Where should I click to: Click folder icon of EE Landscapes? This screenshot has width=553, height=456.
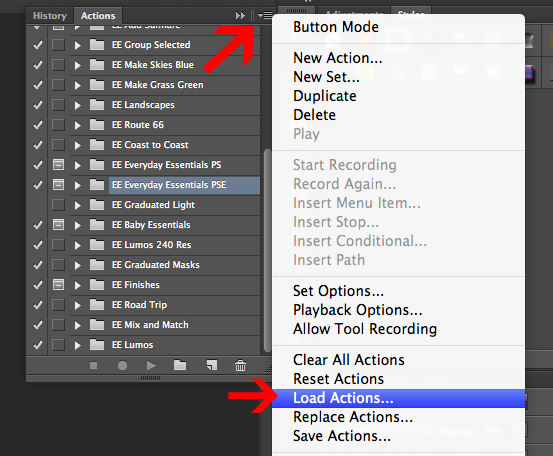(x=97, y=105)
